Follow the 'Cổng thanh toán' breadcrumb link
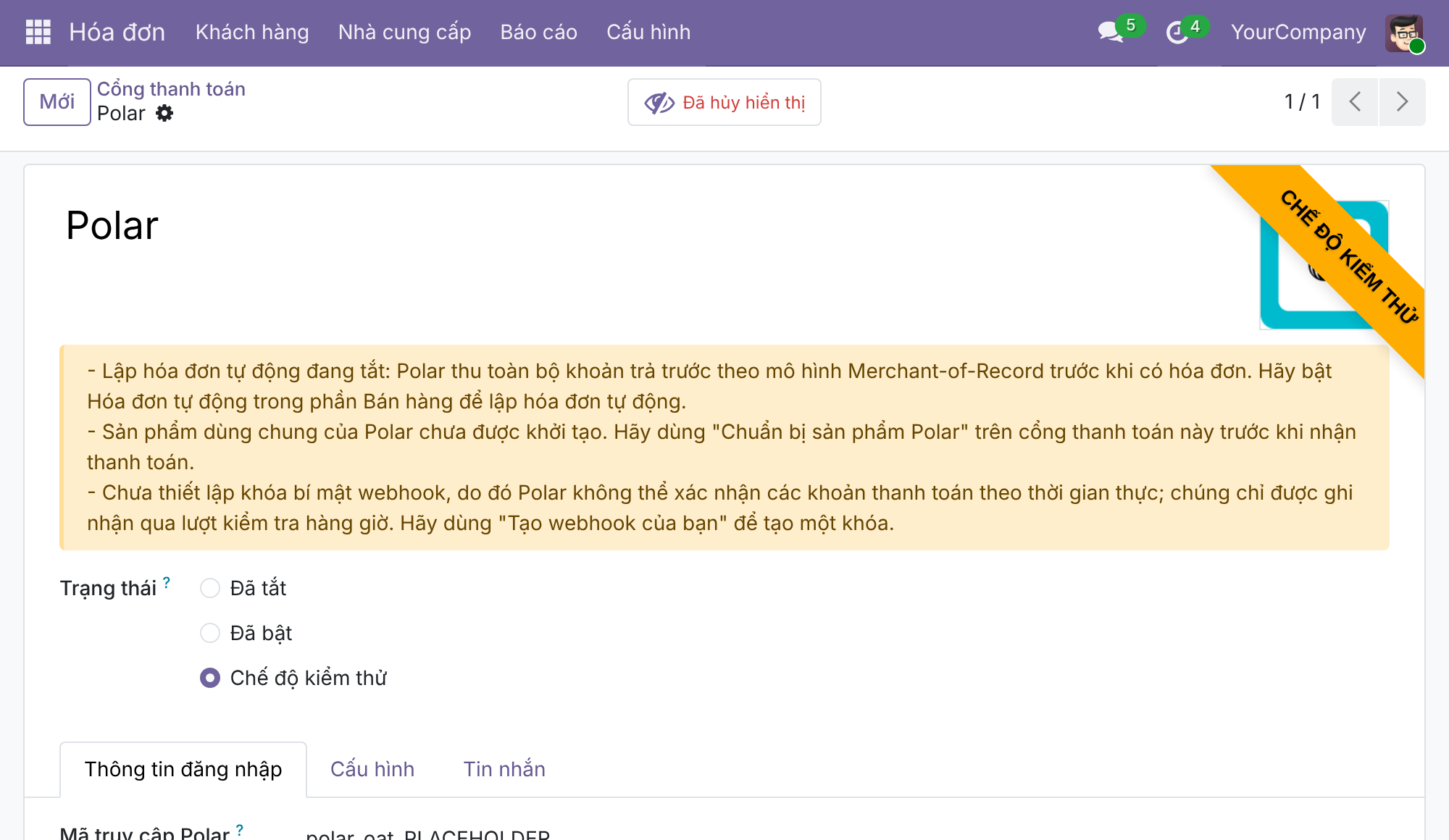 171,89
